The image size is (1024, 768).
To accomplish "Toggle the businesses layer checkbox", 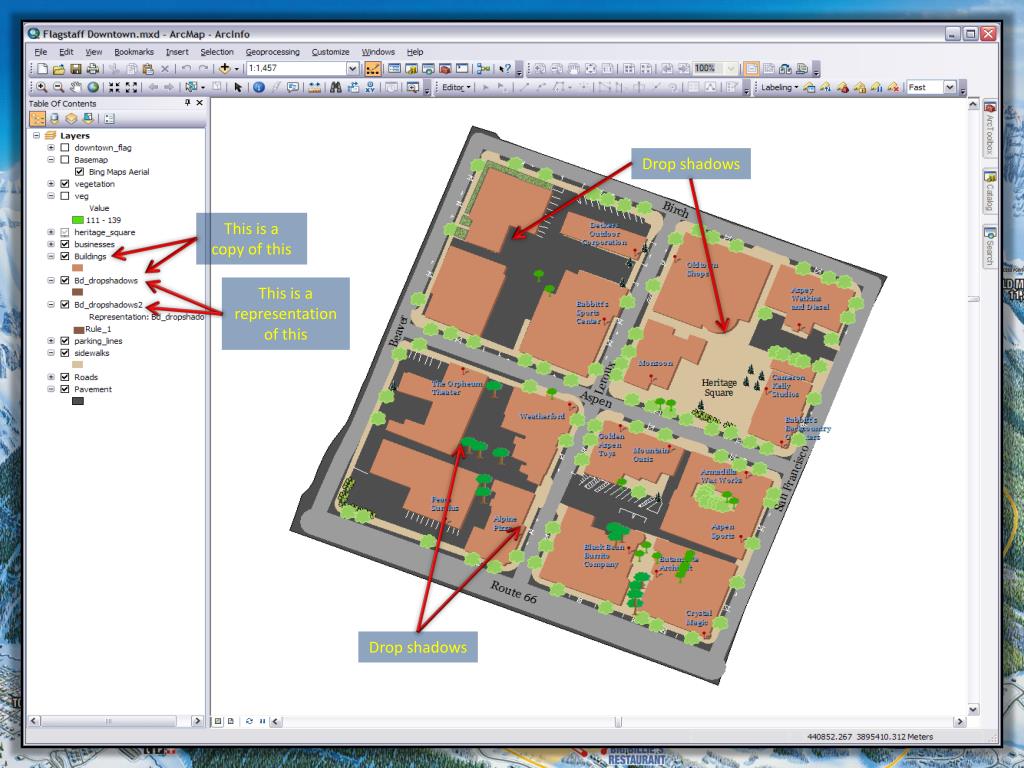I will [x=65, y=244].
